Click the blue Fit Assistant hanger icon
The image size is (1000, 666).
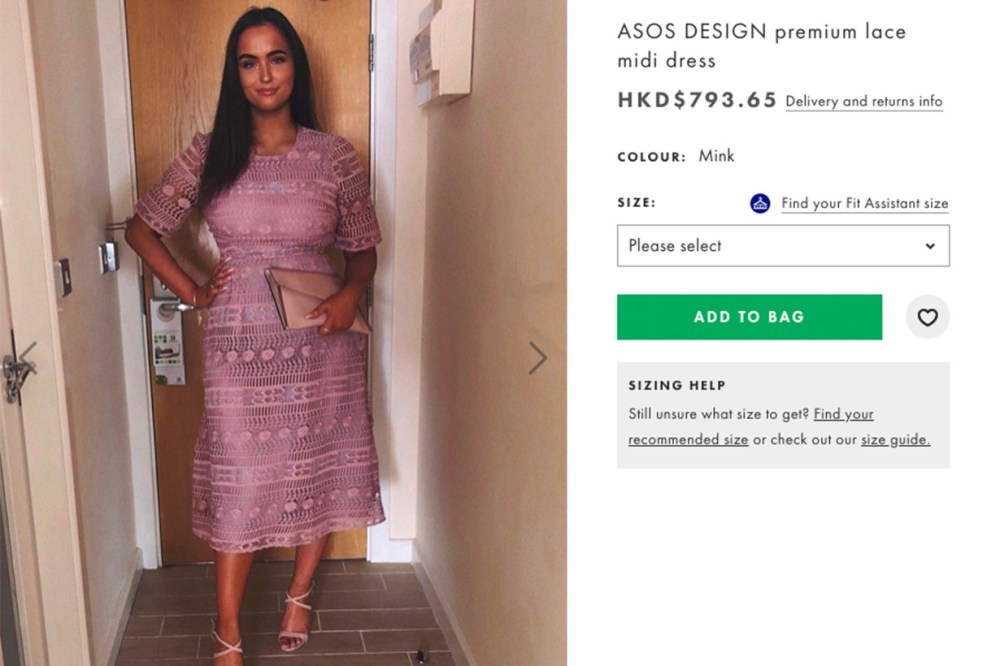[760, 204]
